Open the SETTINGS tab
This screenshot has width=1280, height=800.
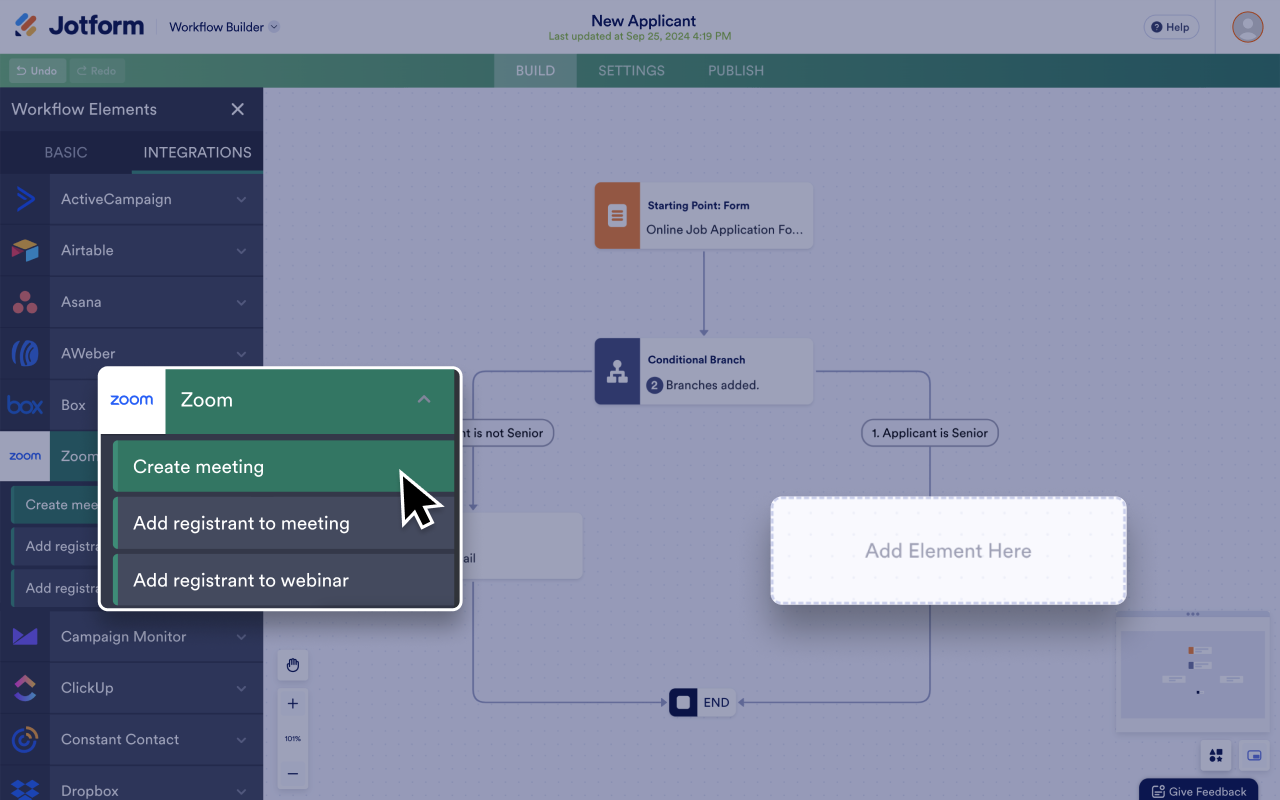click(x=631, y=71)
